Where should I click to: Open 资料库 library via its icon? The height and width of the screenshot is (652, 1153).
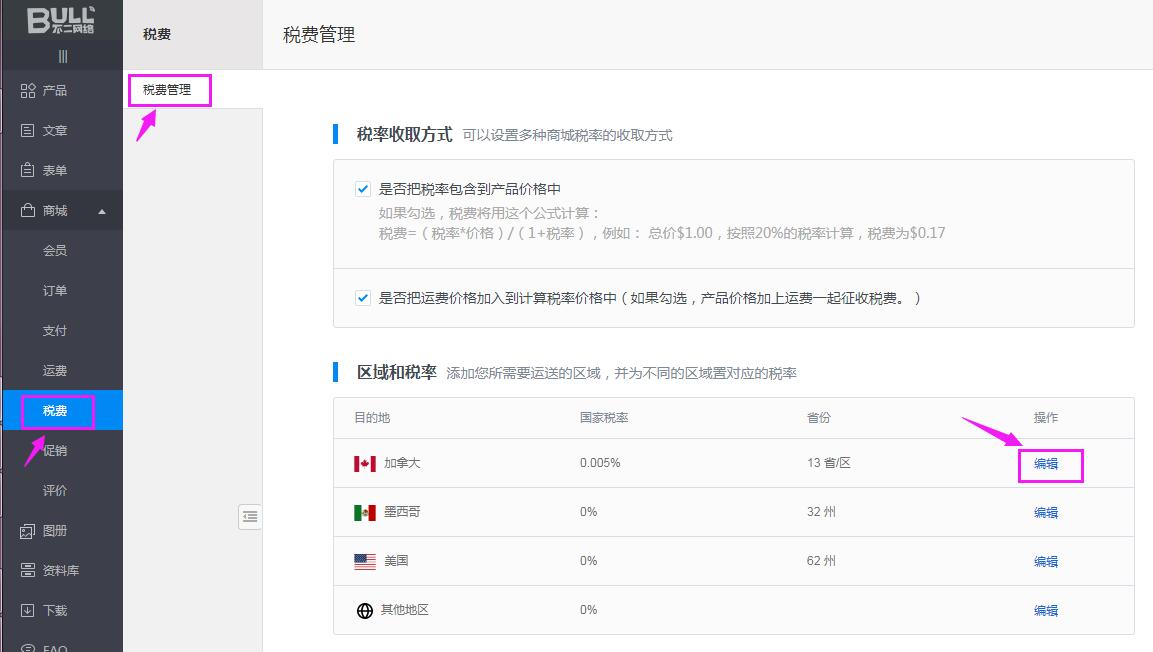(28, 571)
